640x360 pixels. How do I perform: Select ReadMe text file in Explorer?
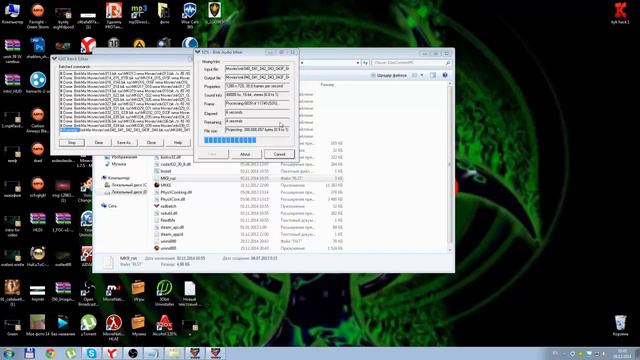pyautogui.click(x=248, y=220)
